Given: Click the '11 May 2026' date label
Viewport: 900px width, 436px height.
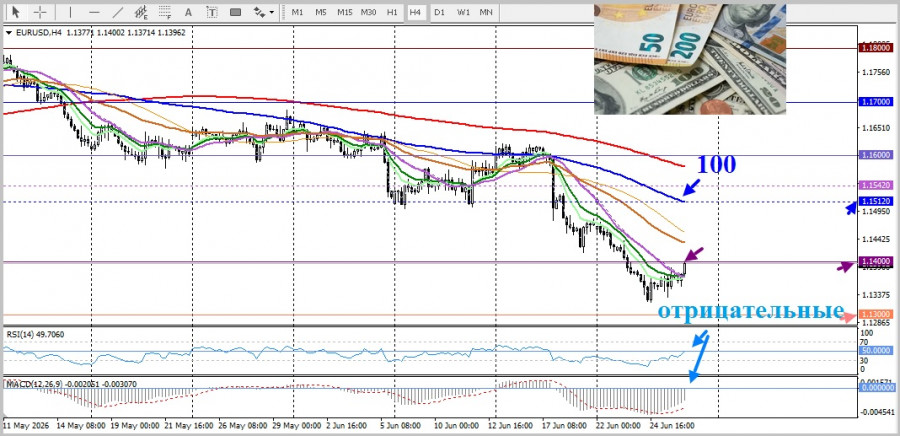Looking at the screenshot, I should click(26, 426).
